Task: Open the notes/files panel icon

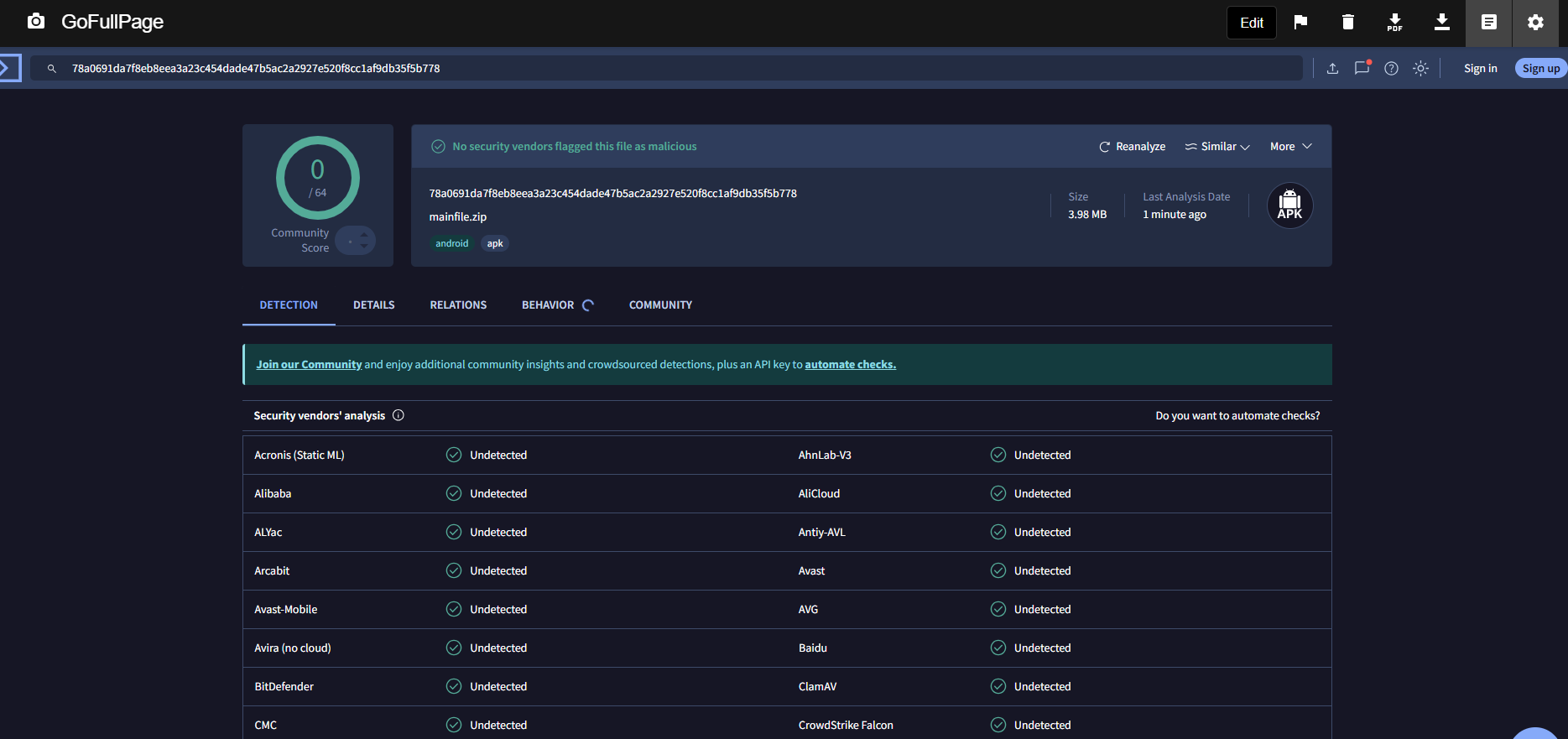Action: pyautogui.click(x=1488, y=23)
